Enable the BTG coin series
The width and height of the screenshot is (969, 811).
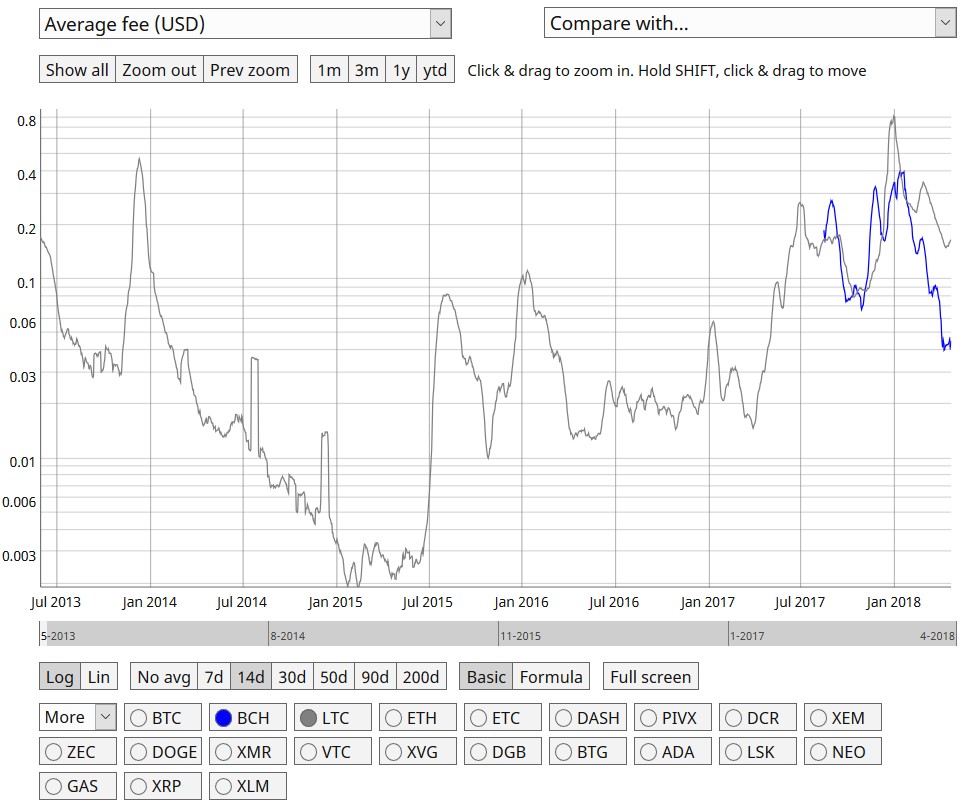588,751
